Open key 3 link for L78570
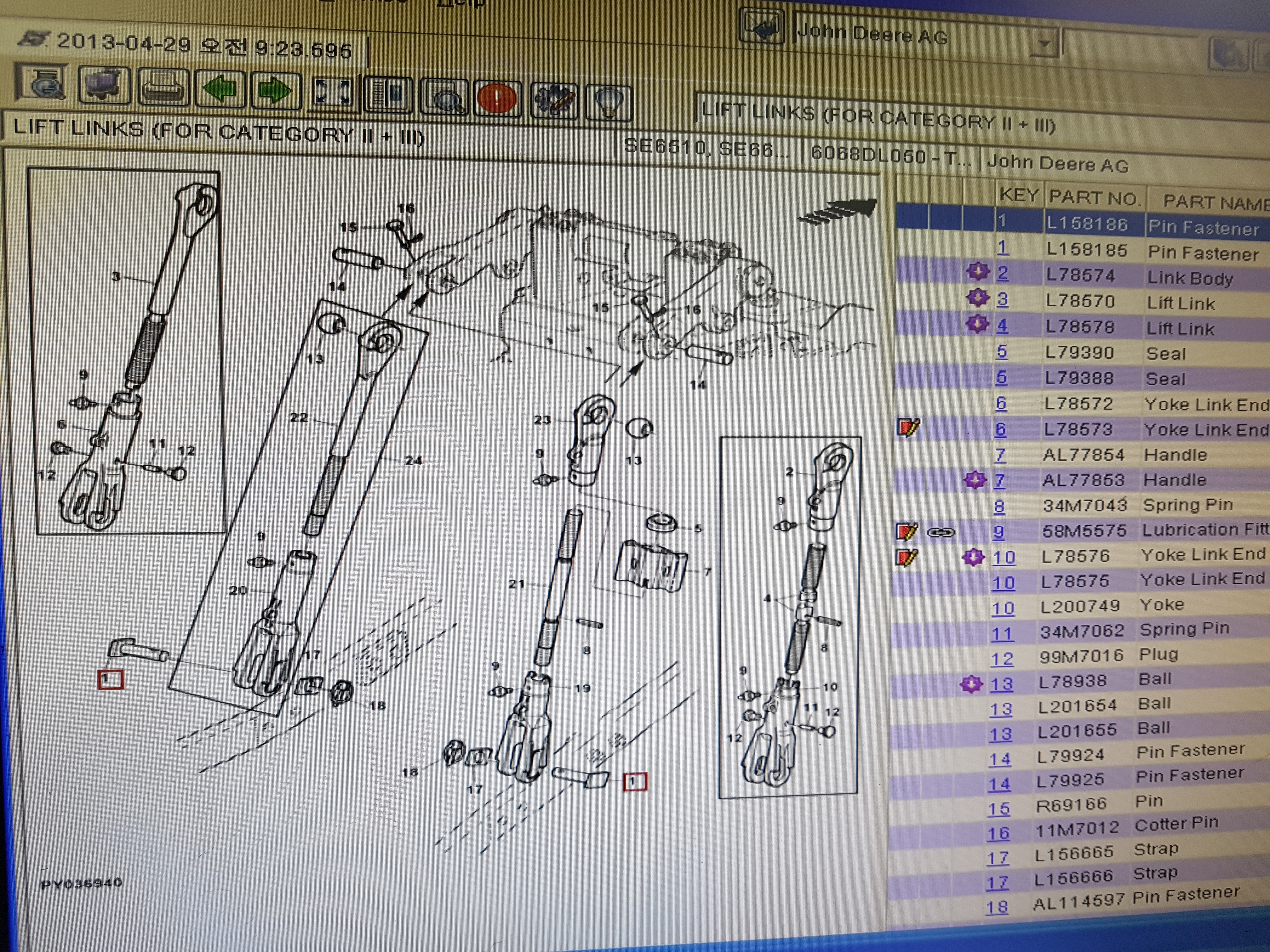Screen dimensions: 1270x952 [x=1003, y=299]
